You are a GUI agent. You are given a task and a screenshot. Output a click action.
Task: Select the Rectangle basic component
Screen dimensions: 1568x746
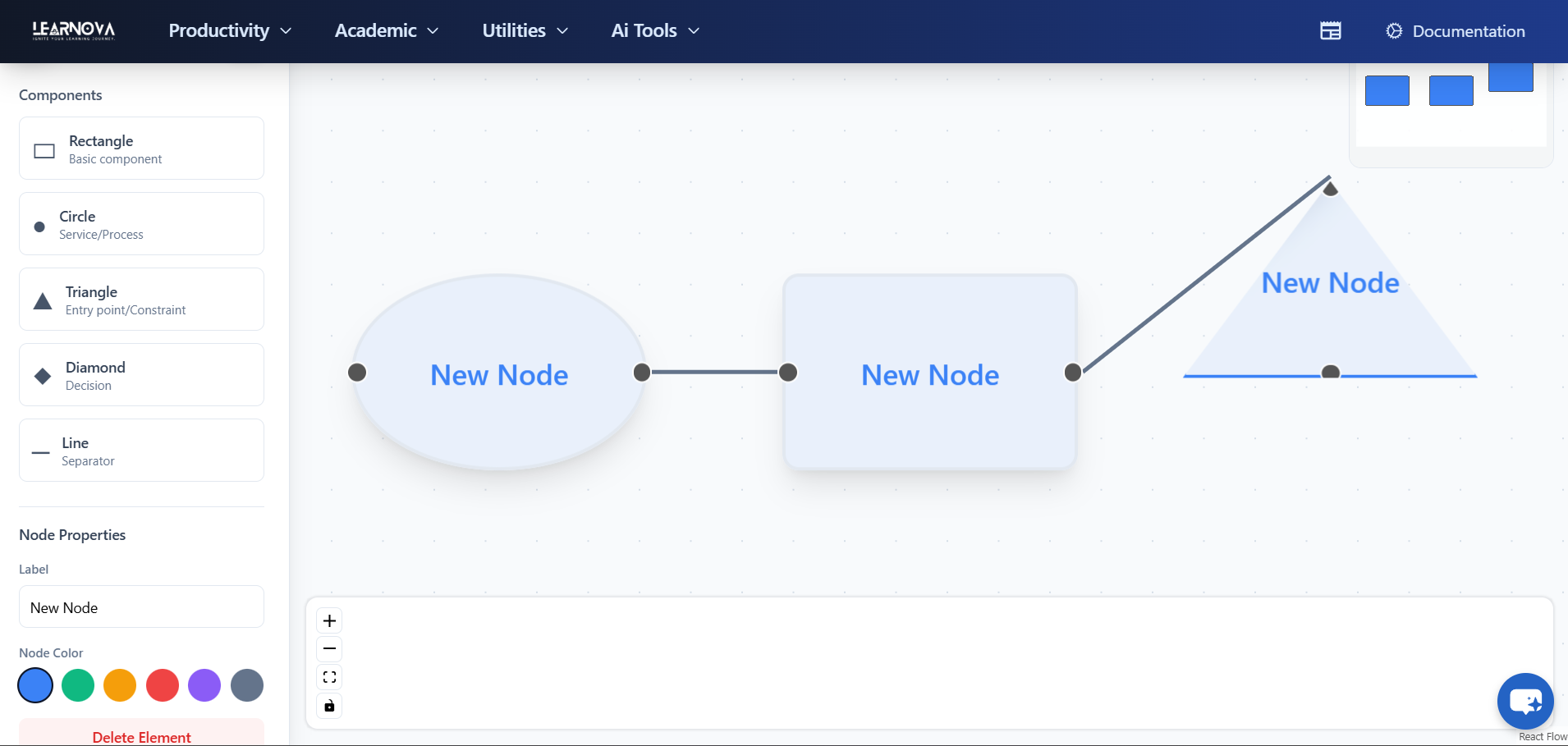point(140,148)
